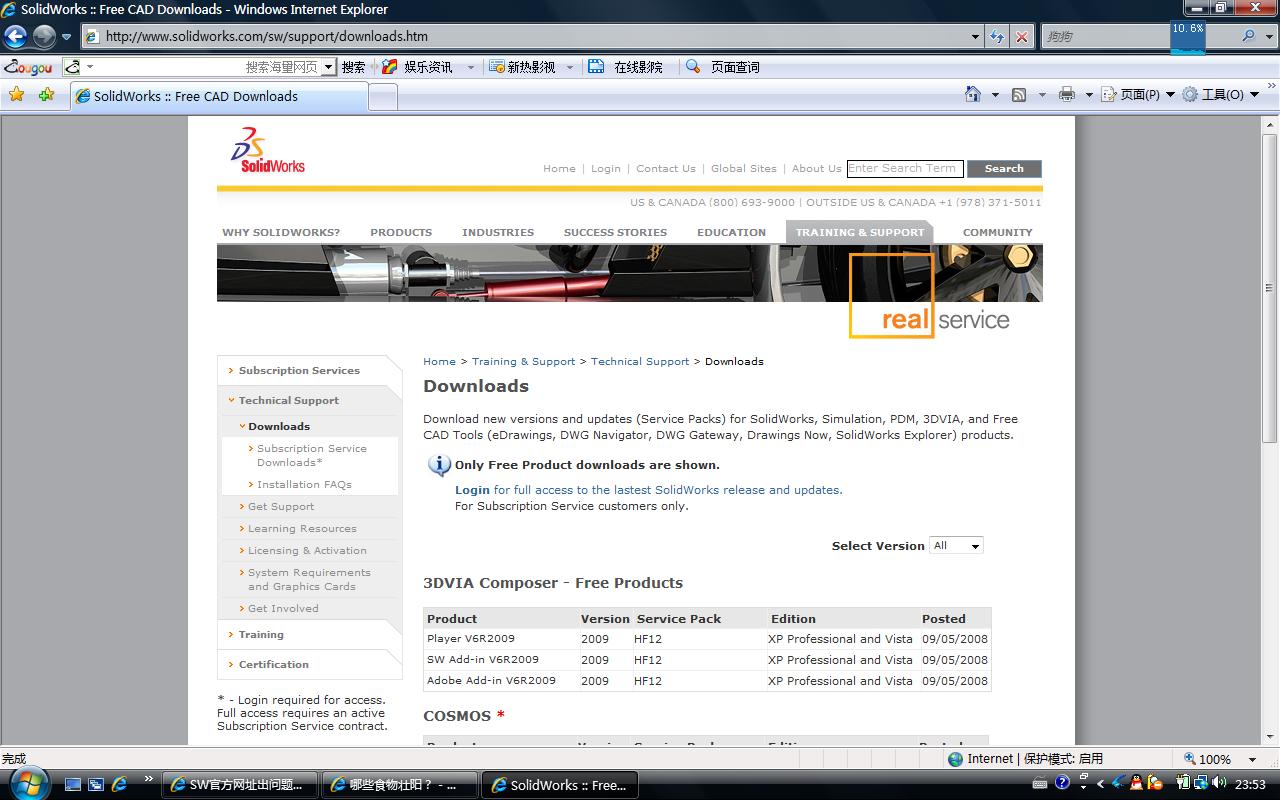Click the browser address bar URL

click(x=267, y=37)
